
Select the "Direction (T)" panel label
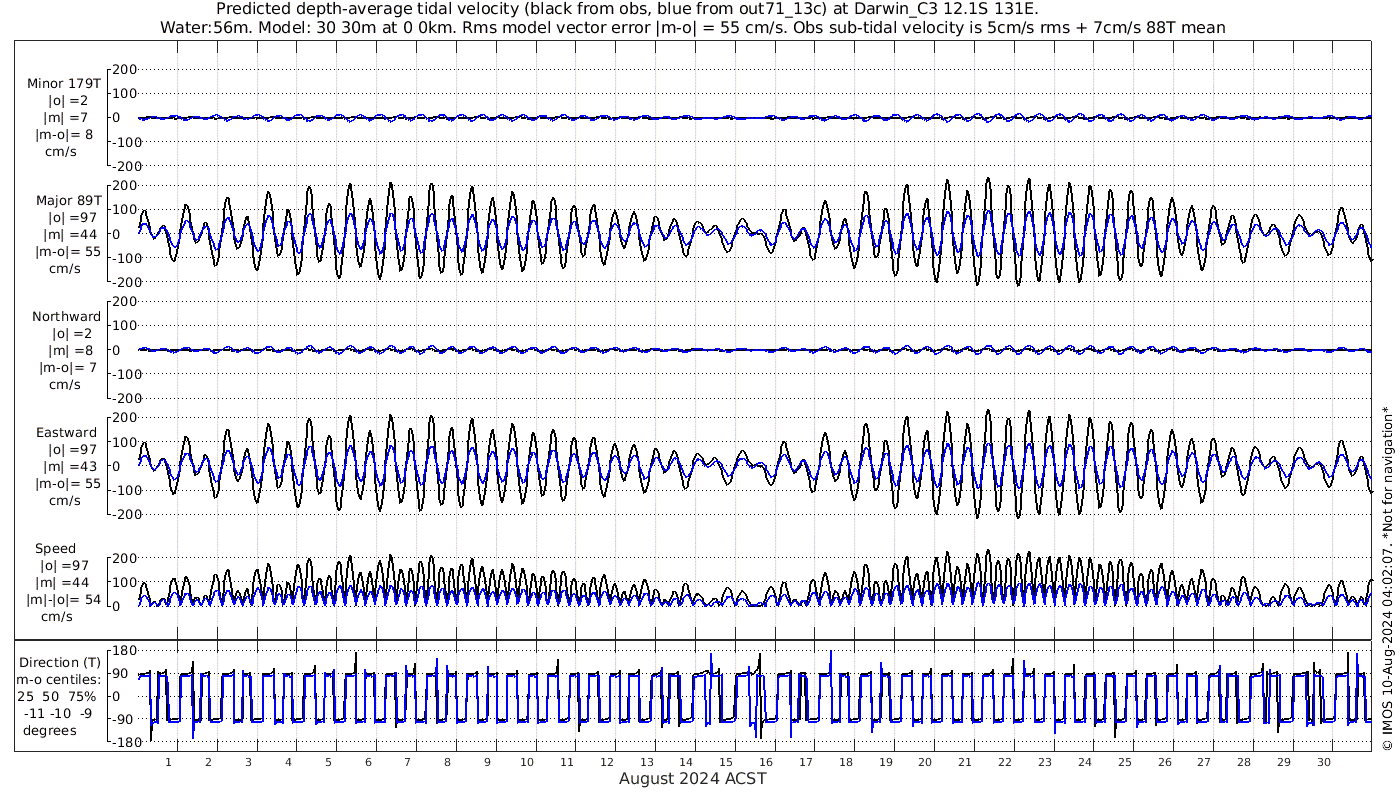[x=61, y=662]
